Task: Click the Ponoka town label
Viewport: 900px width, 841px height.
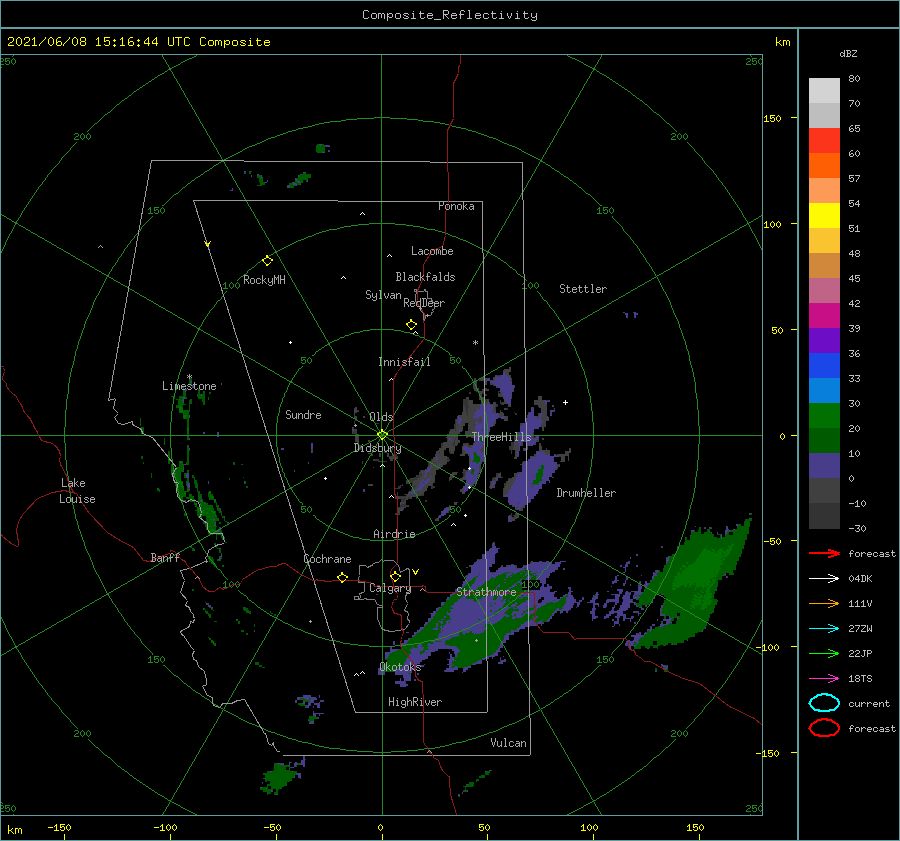Action: [456, 206]
